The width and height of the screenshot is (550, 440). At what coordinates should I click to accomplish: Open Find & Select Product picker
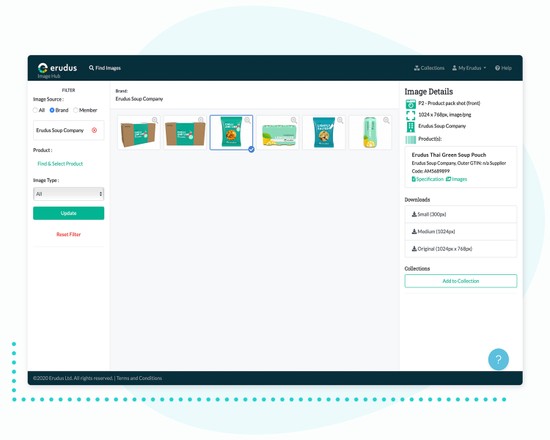click(x=60, y=164)
